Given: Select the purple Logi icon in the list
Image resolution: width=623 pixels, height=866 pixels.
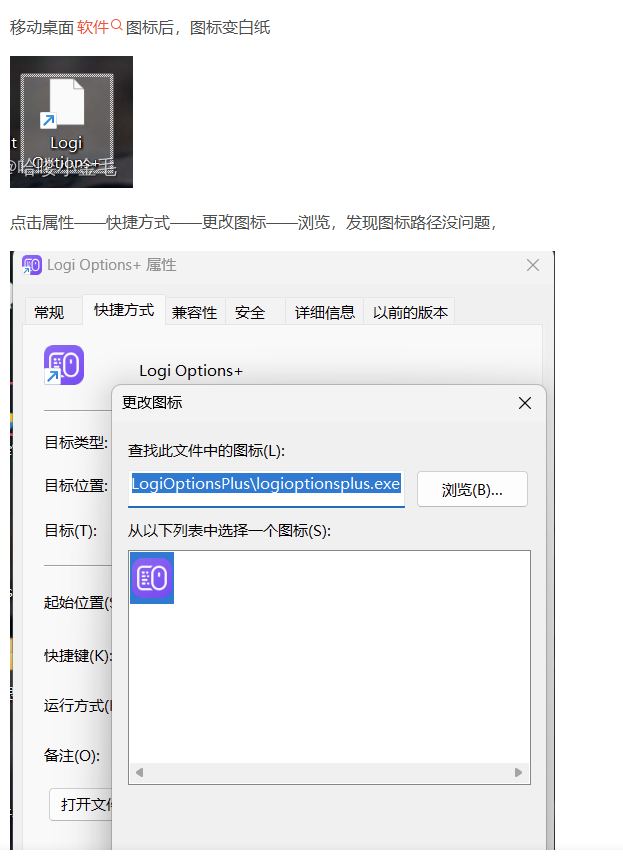Looking at the screenshot, I should [x=152, y=578].
